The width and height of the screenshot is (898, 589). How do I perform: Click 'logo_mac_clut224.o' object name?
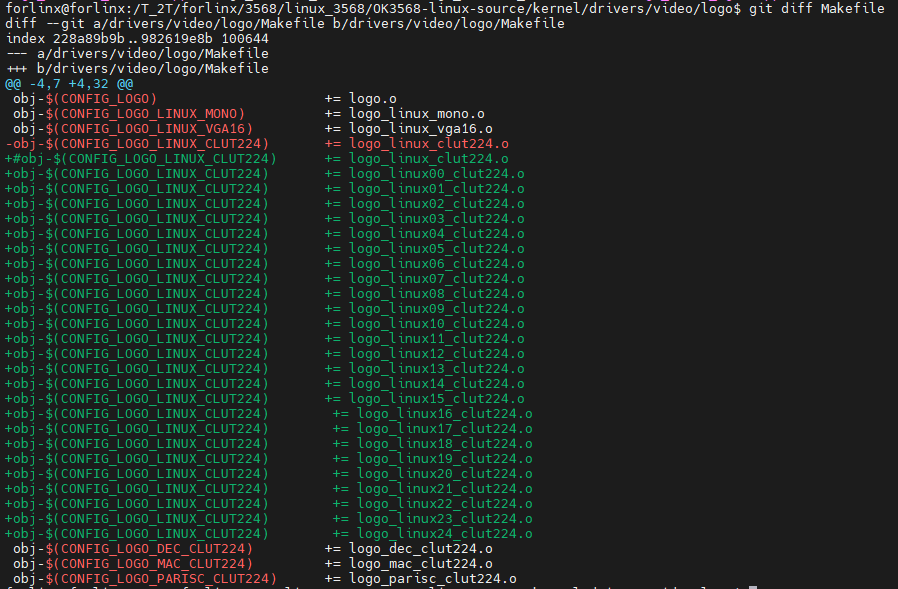pos(420,563)
